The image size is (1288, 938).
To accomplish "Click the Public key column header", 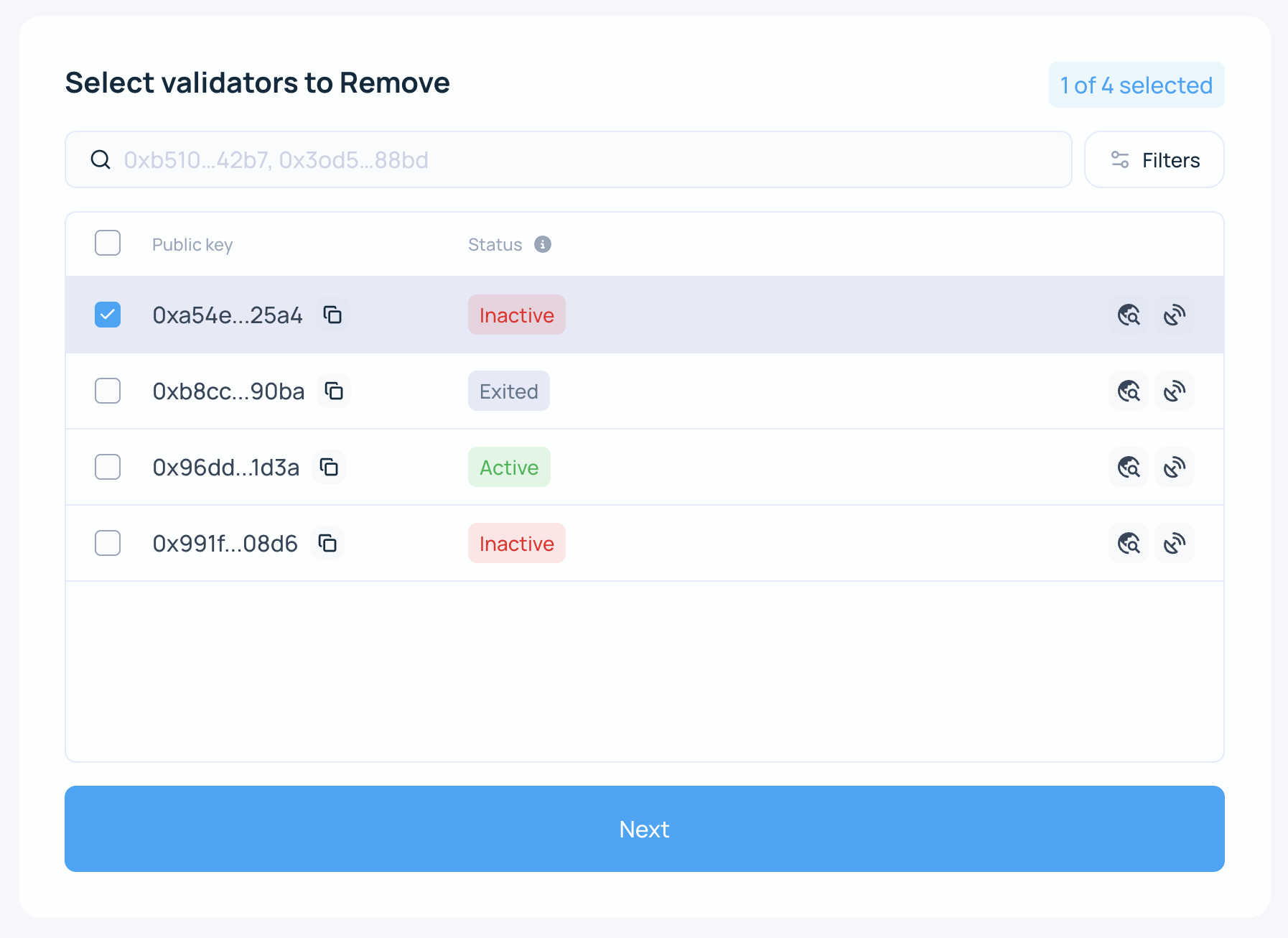I will pyautogui.click(x=192, y=244).
